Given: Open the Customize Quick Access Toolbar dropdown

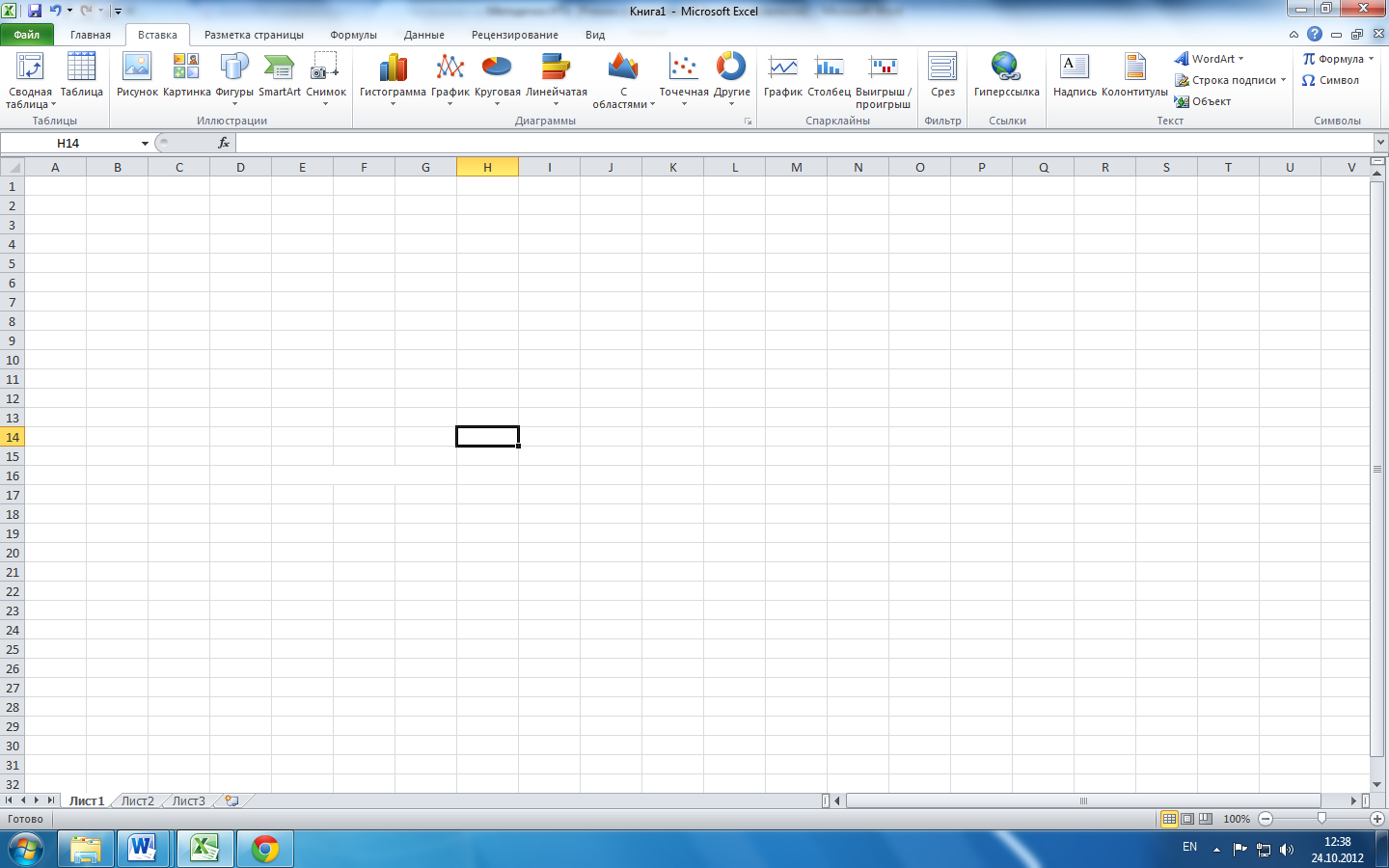Looking at the screenshot, I should [118, 12].
